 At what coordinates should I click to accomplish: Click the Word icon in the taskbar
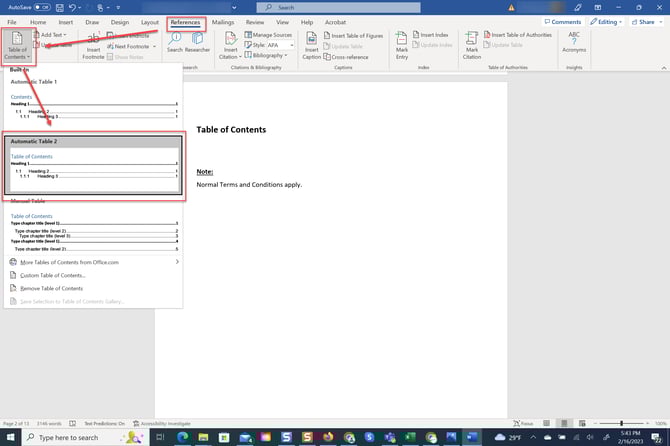click(472, 437)
